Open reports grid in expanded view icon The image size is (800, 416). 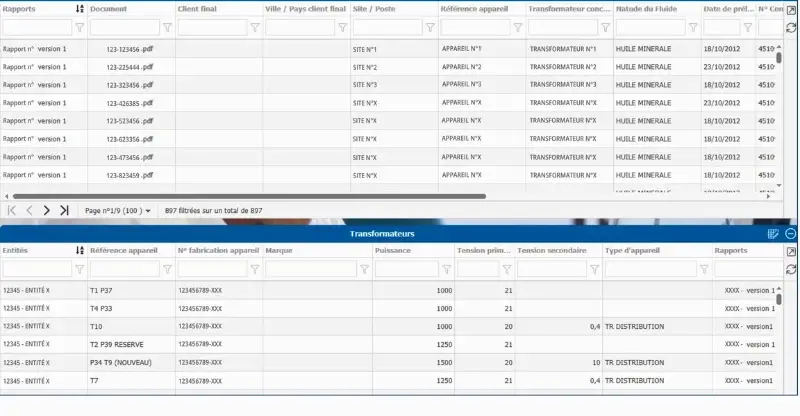coord(791,10)
